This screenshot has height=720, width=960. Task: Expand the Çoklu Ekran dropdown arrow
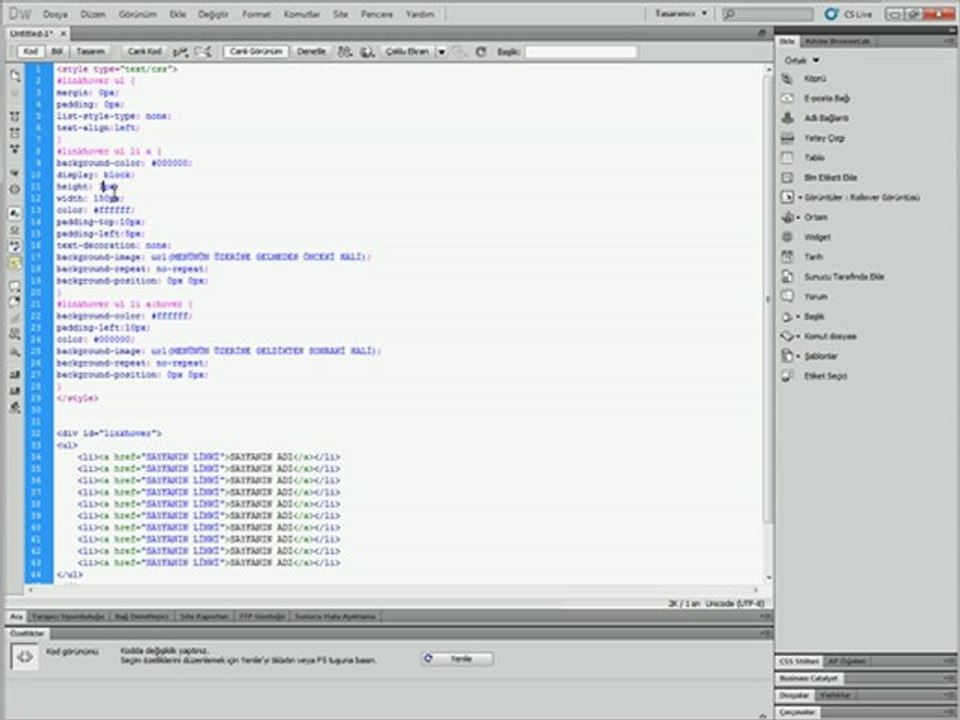441,52
